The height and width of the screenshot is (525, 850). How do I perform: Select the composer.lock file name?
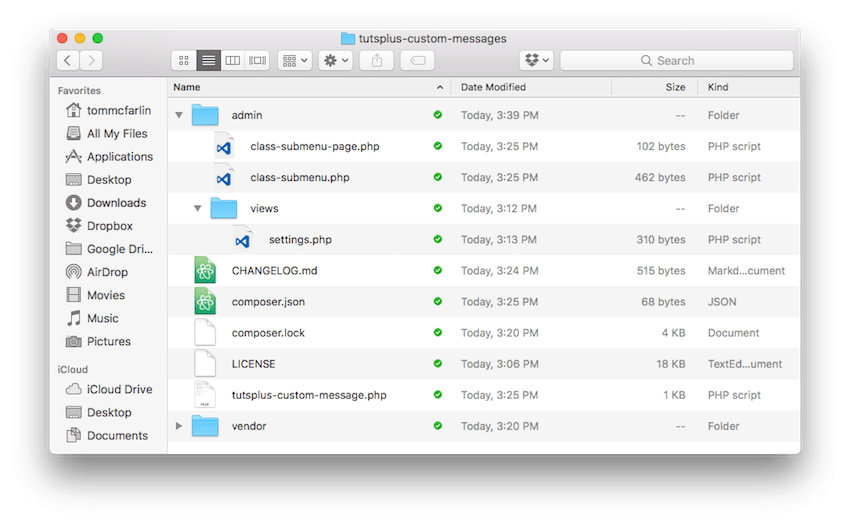click(x=268, y=333)
